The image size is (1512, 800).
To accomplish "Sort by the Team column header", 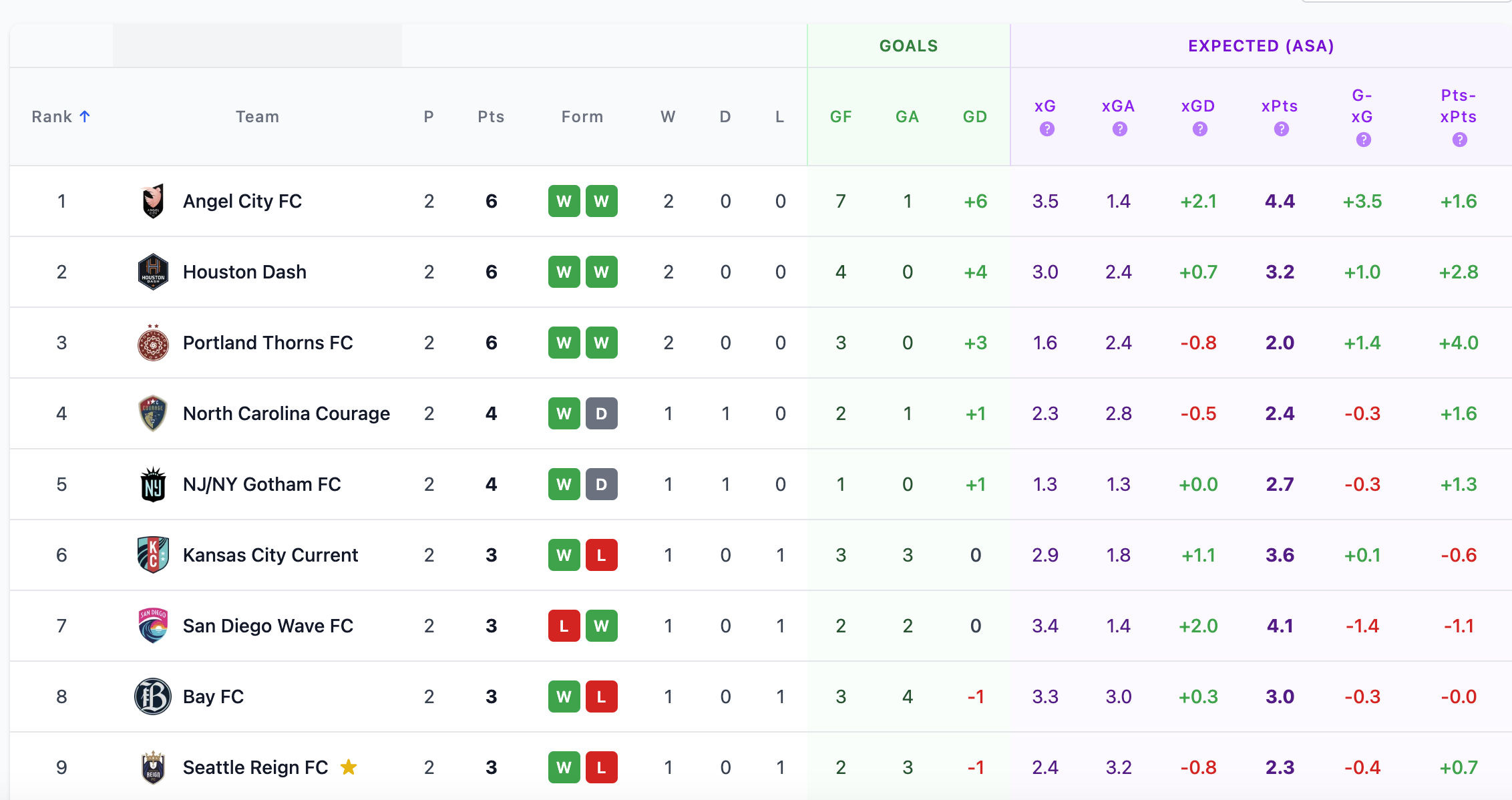I will tap(257, 117).
